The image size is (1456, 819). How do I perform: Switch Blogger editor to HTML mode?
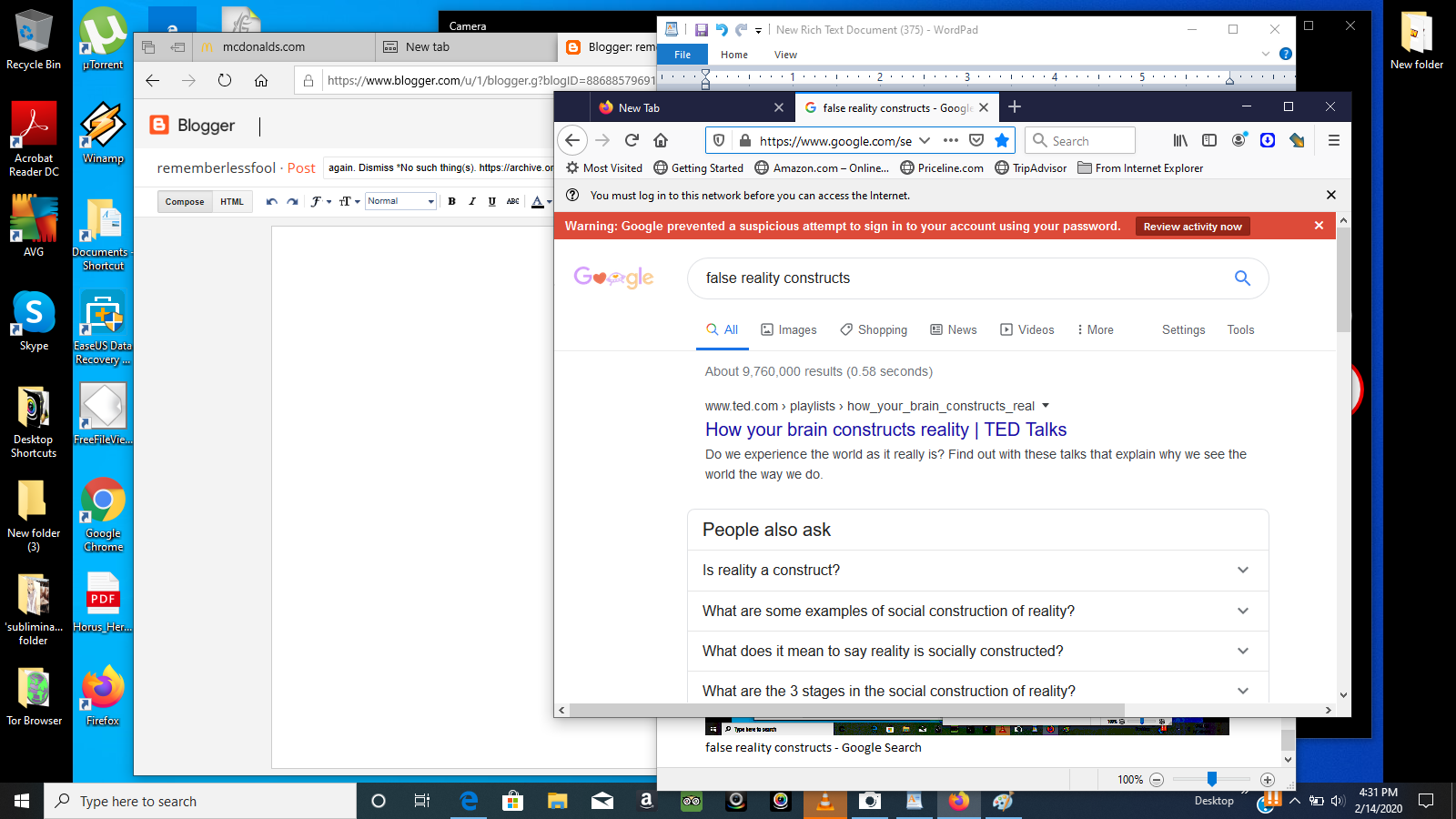232,201
